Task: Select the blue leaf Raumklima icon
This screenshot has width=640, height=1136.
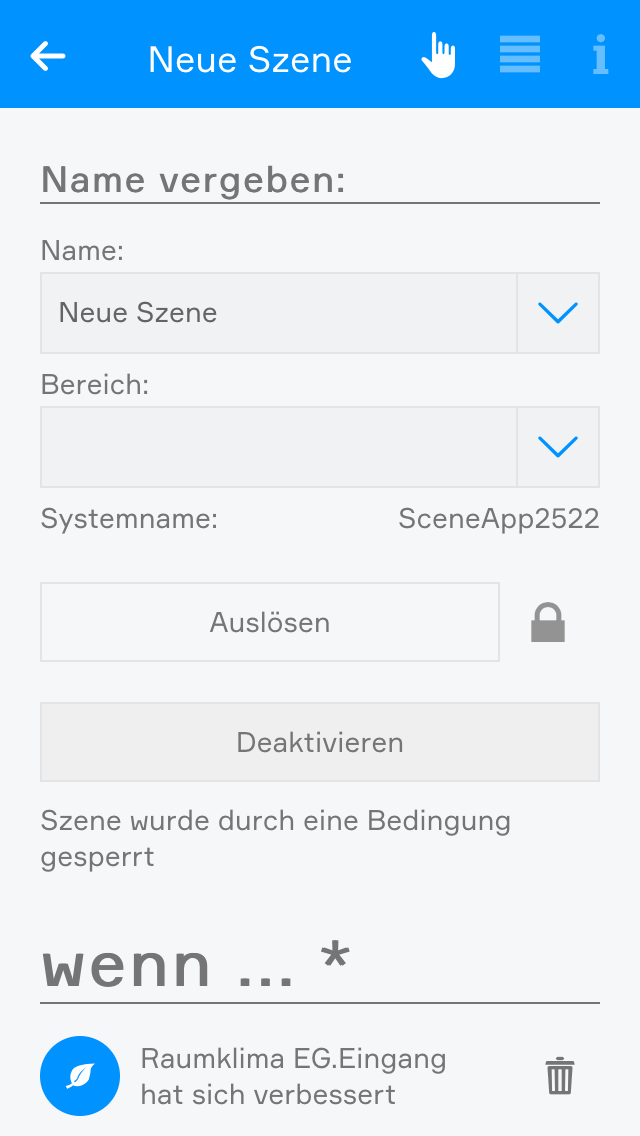Action: pos(80,1076)
